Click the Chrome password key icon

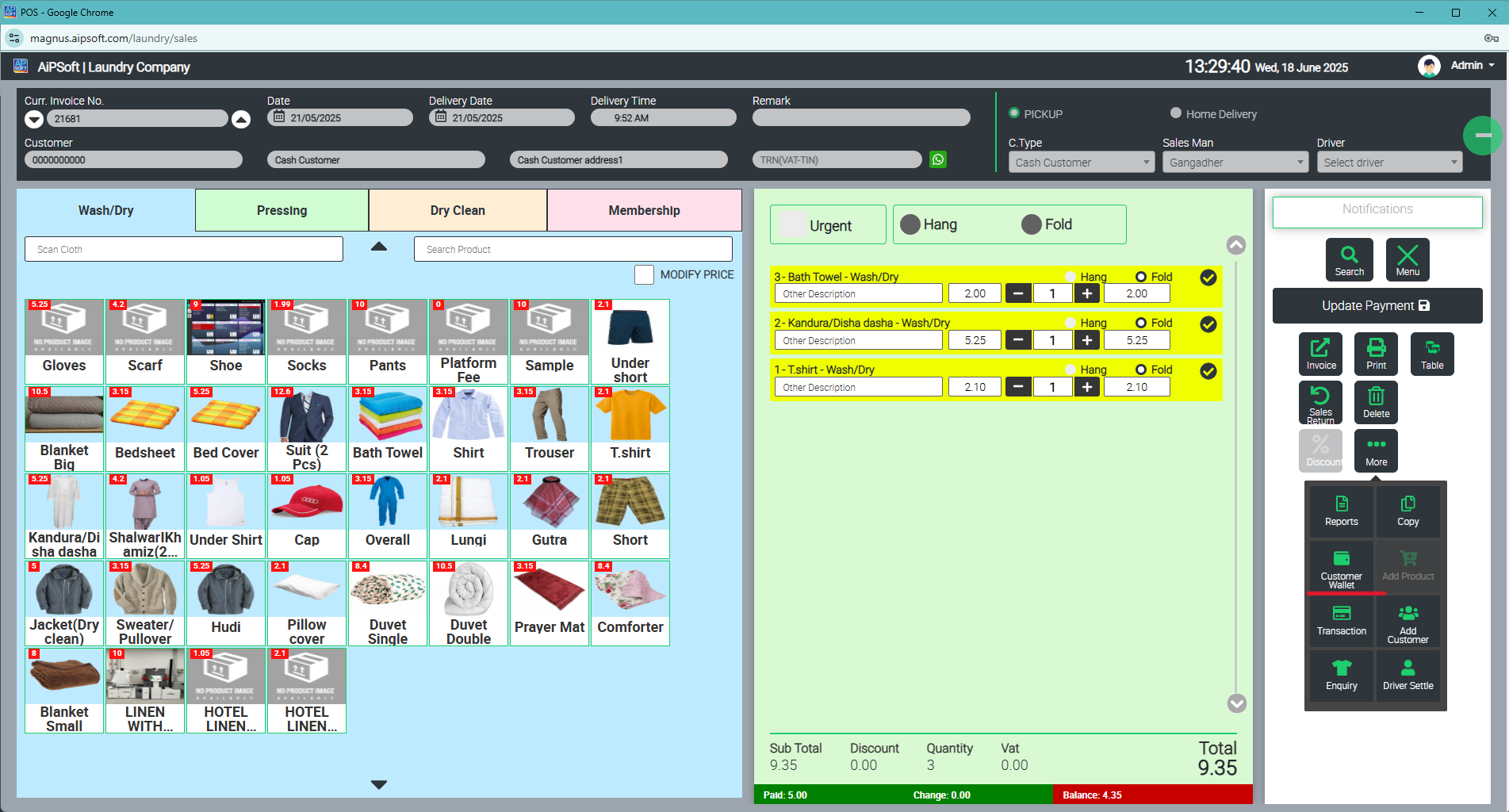point(1491,38)
